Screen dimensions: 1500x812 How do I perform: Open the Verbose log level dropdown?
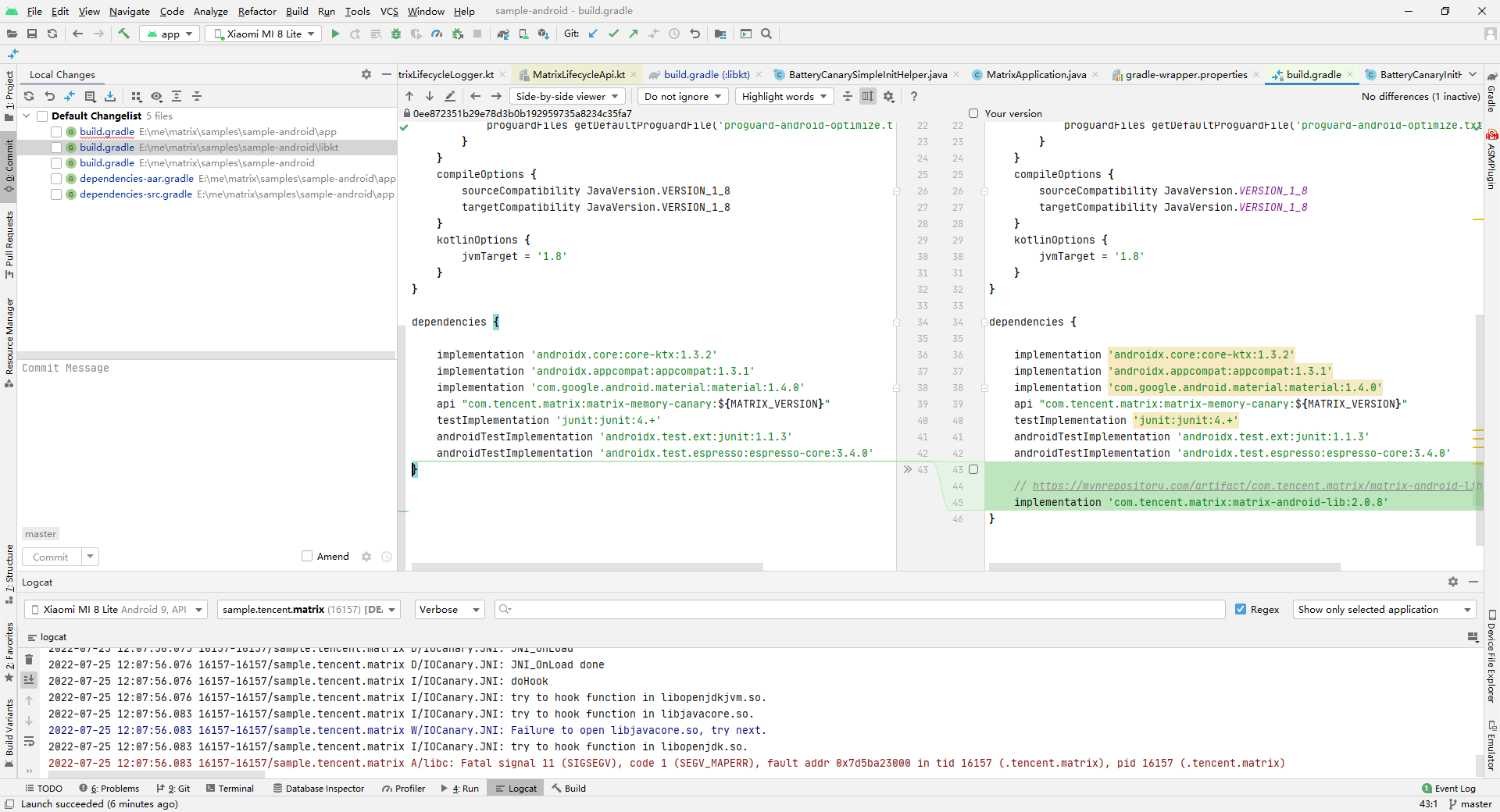click(449, 610)
